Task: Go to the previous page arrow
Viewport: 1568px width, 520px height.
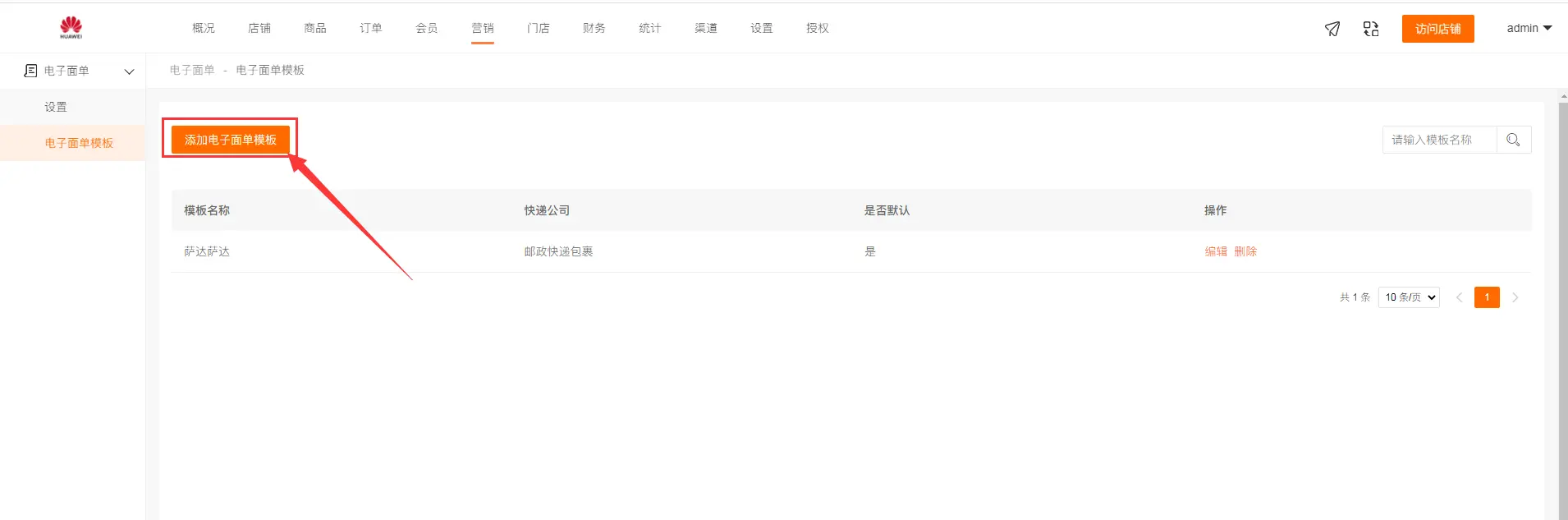Action: pos(1459,297)
